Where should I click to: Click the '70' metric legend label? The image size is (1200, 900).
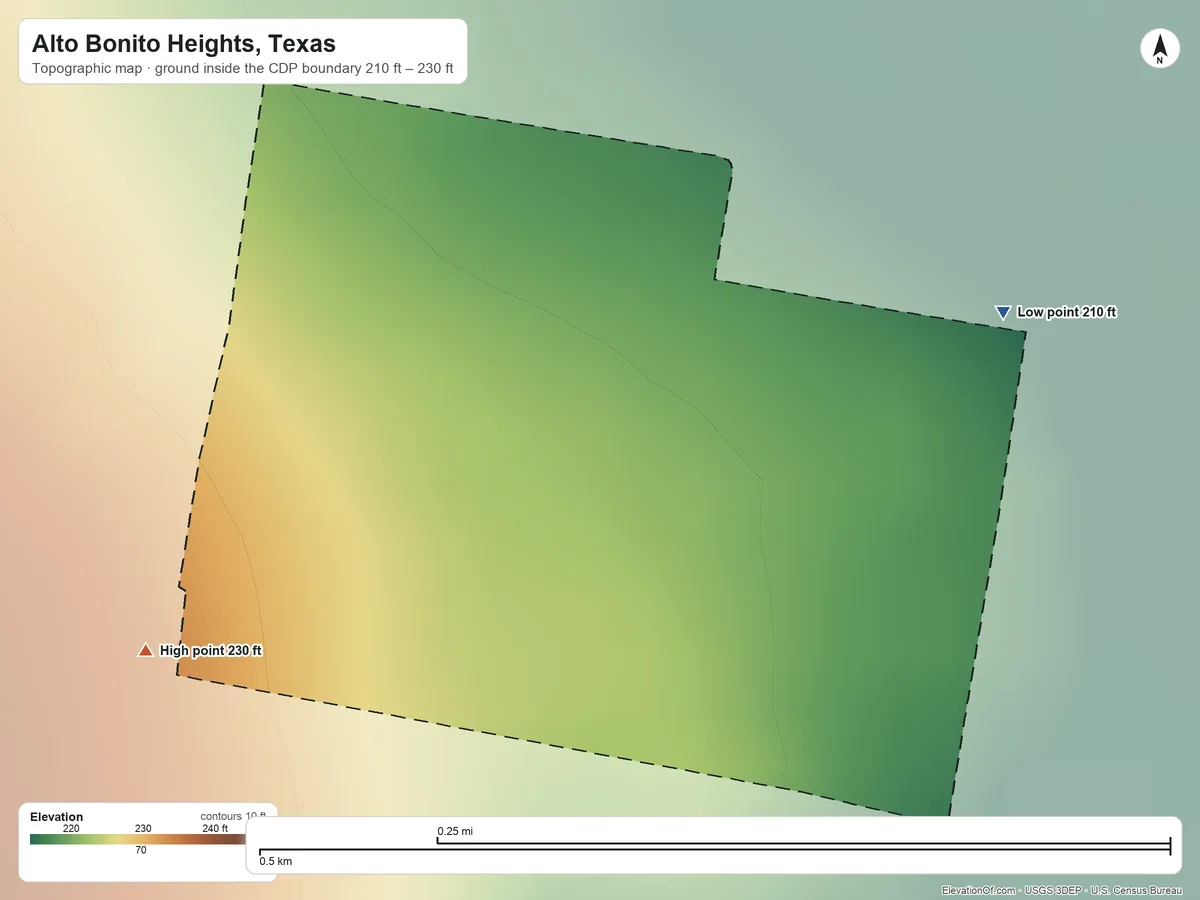pyautogui.click(x=141, y=850)
